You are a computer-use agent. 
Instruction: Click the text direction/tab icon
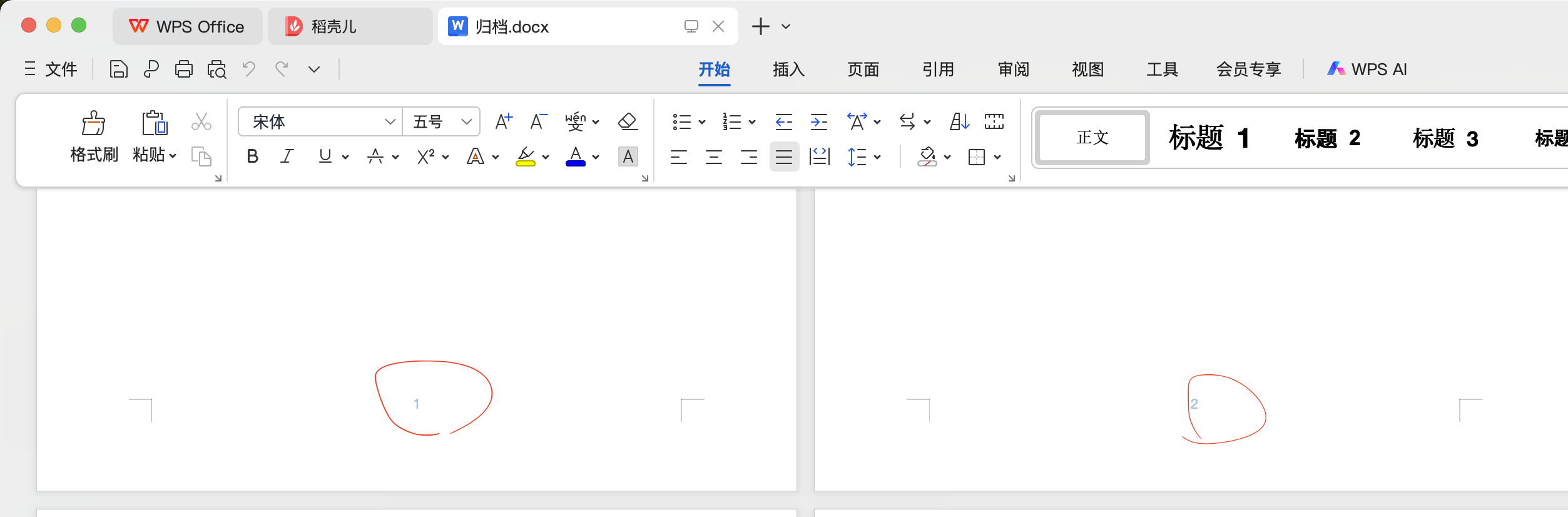(907, 121)
